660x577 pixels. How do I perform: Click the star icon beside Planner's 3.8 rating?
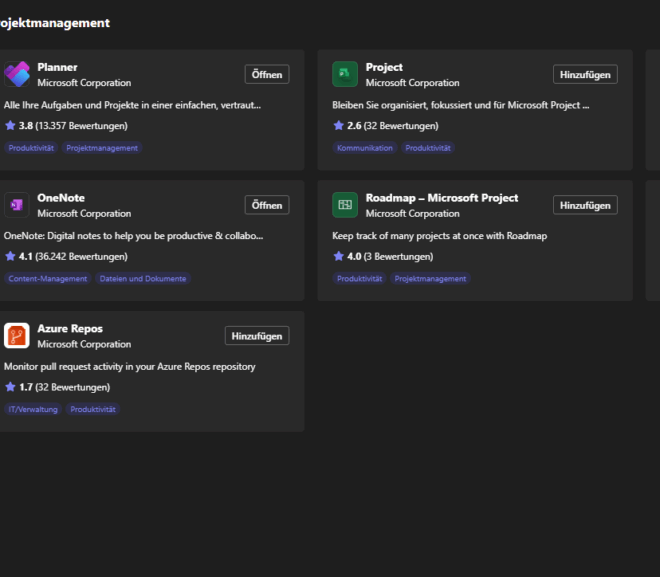[x=10, y=125]
